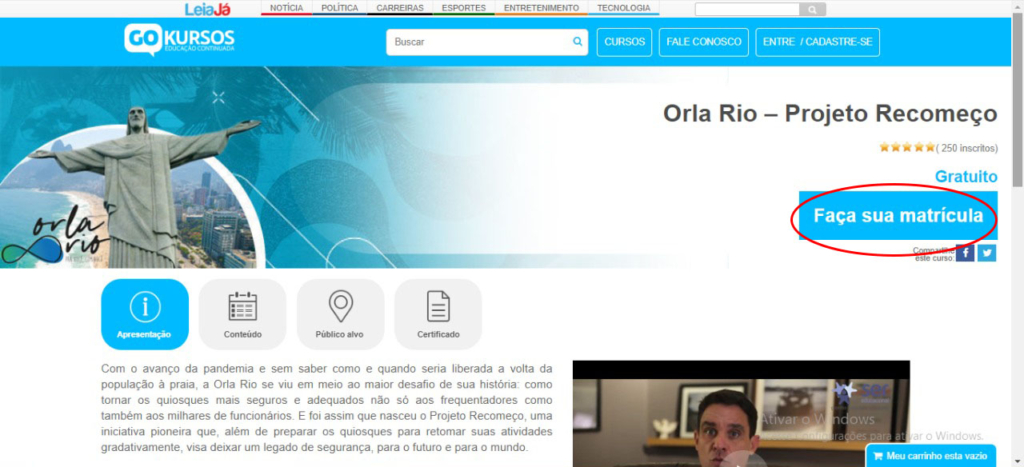This screenshot has width=1024, height=467.
Task: Open the ESPORTES menu item
Action: pyautogui.click(x=464, y=8)
